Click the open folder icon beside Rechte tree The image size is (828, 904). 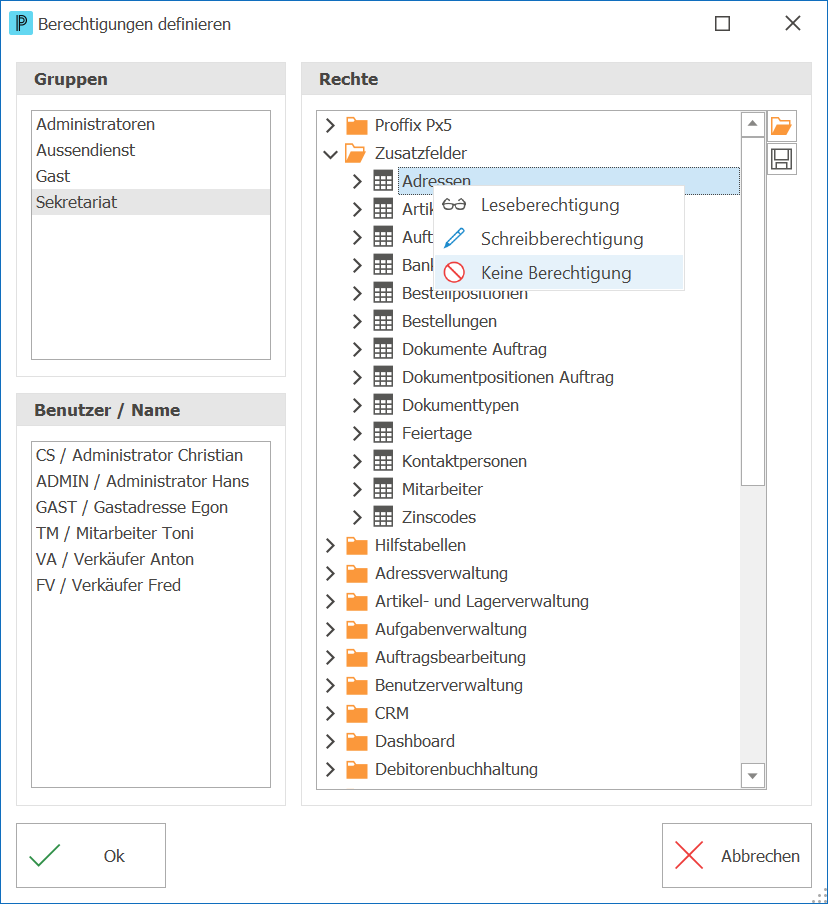coord(781,126)
